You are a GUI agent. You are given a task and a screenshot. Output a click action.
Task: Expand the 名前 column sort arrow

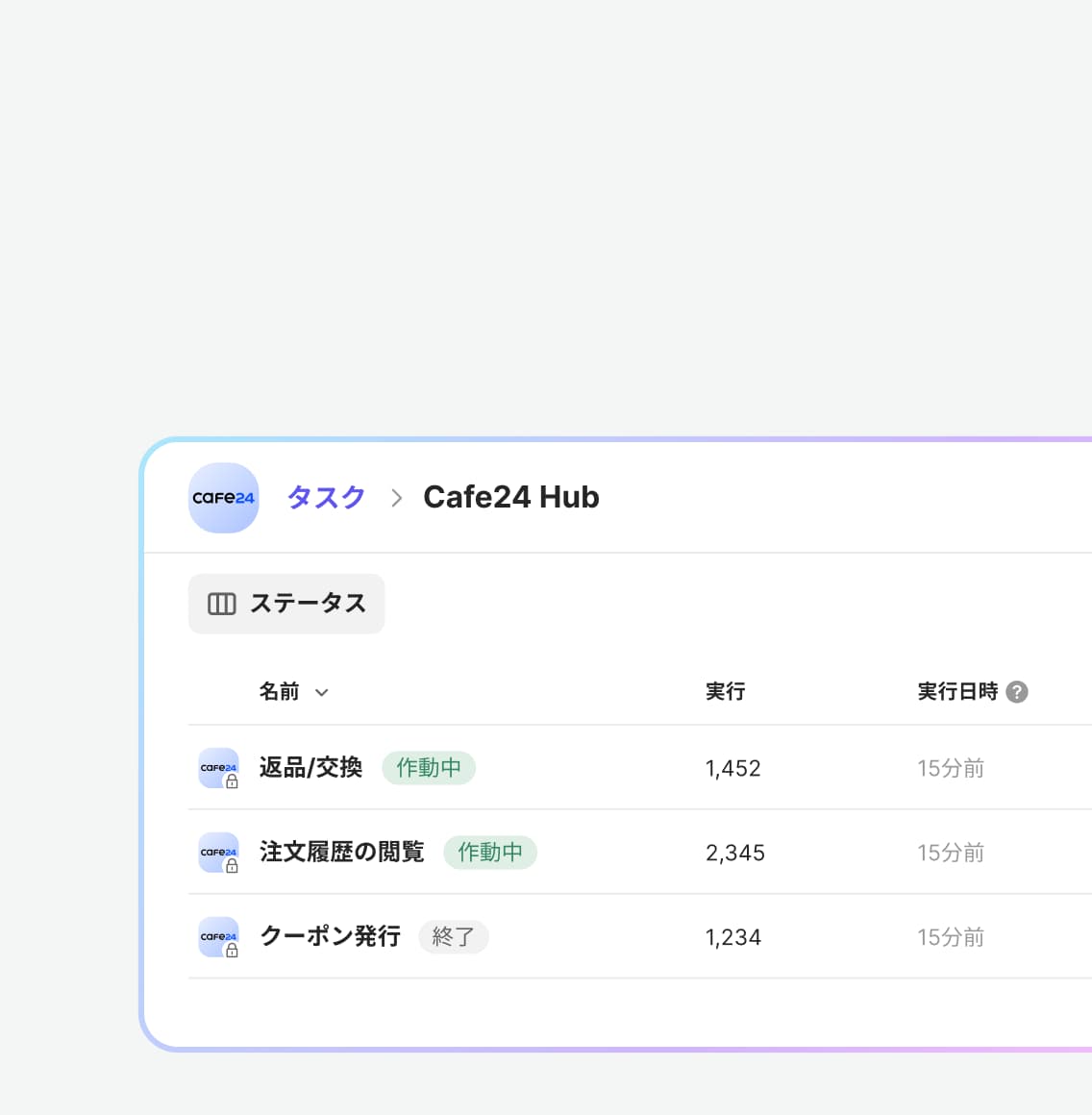tap(322, 693)
